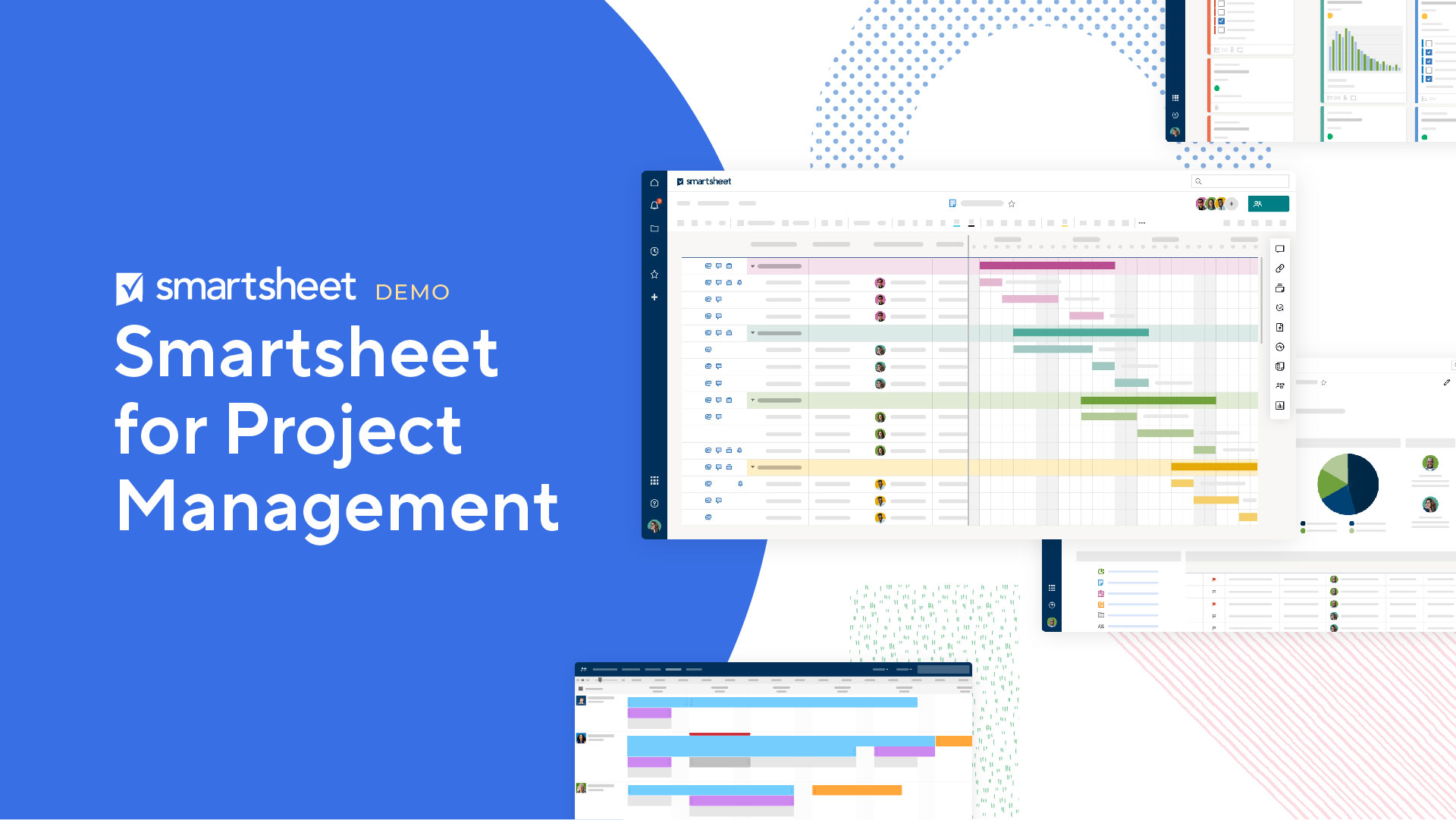Select the Recent/Clock icon in sidebar
1456x820 pixels.
655,251
